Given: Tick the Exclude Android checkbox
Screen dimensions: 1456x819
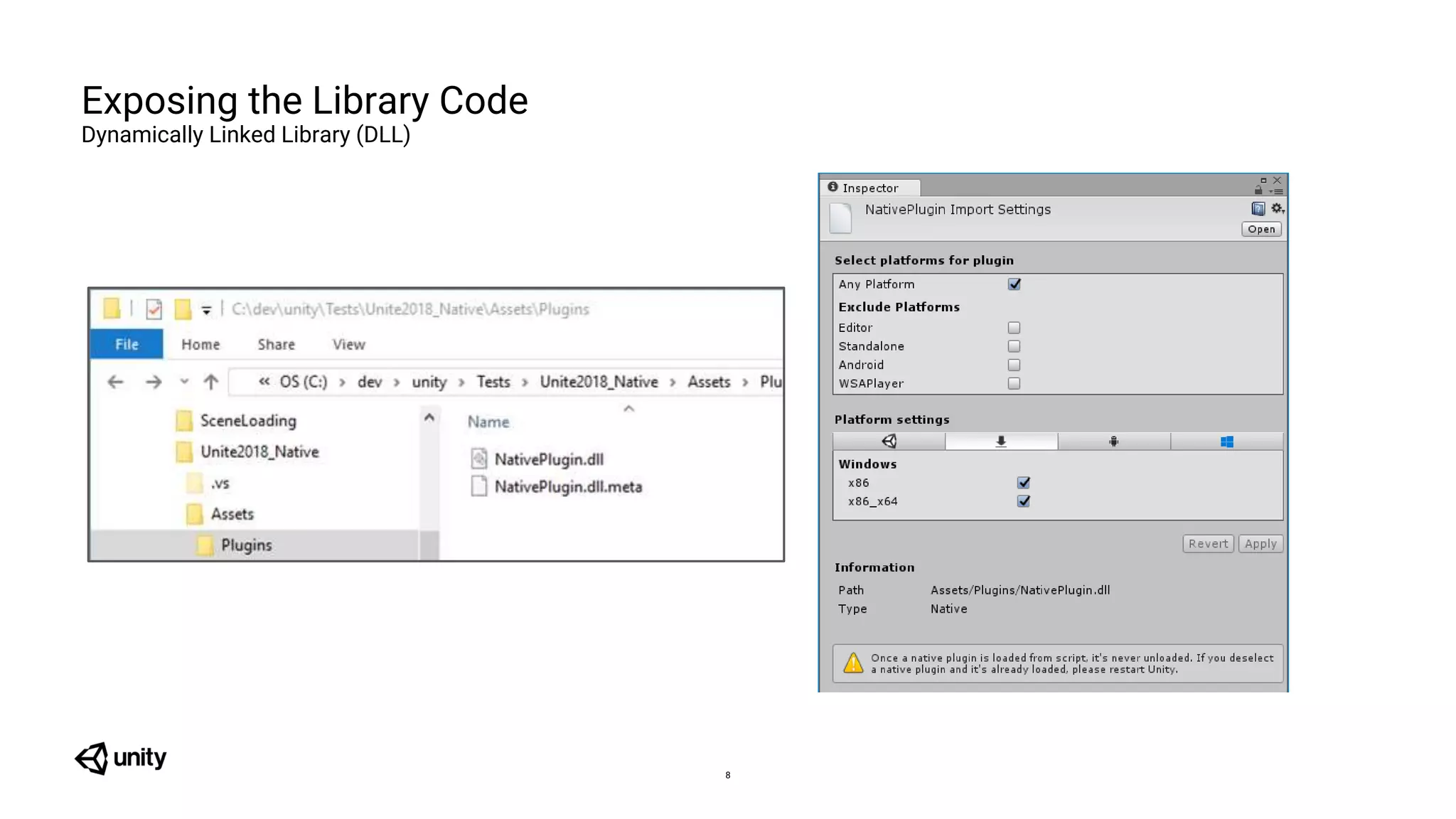Looking at the screenshot, I should coord(1014,365).
